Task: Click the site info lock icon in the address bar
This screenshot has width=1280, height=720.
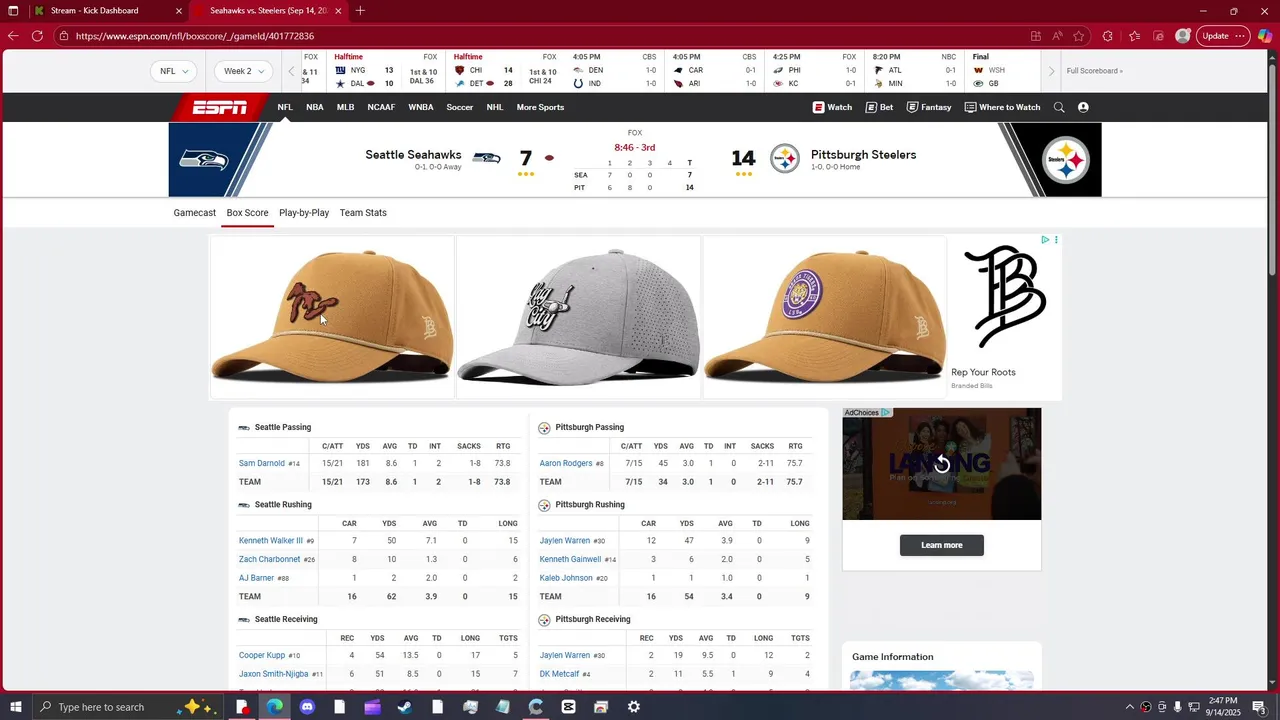Action: [63, 36]
